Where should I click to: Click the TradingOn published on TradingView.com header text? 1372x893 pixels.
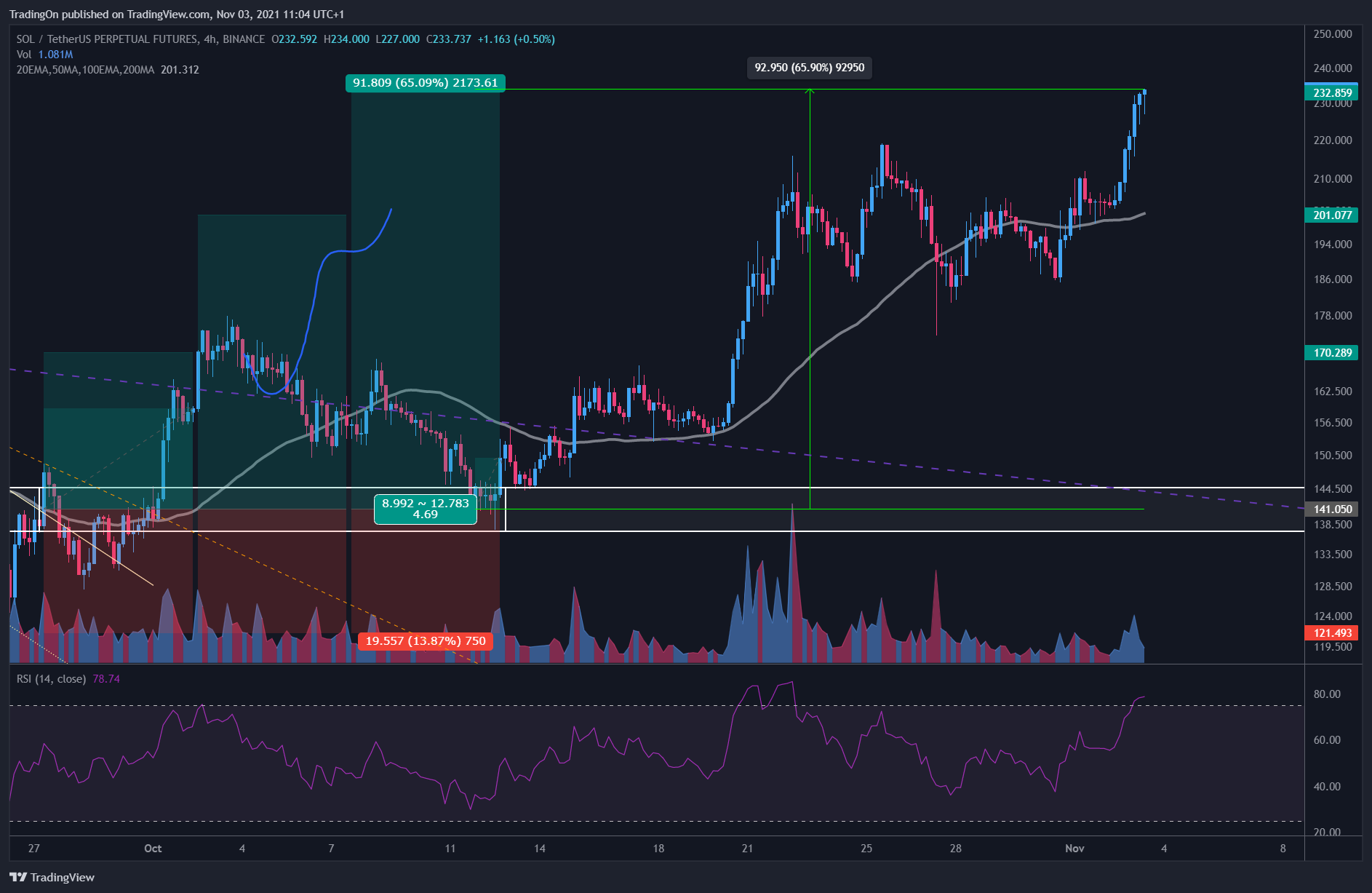point(177,15)
